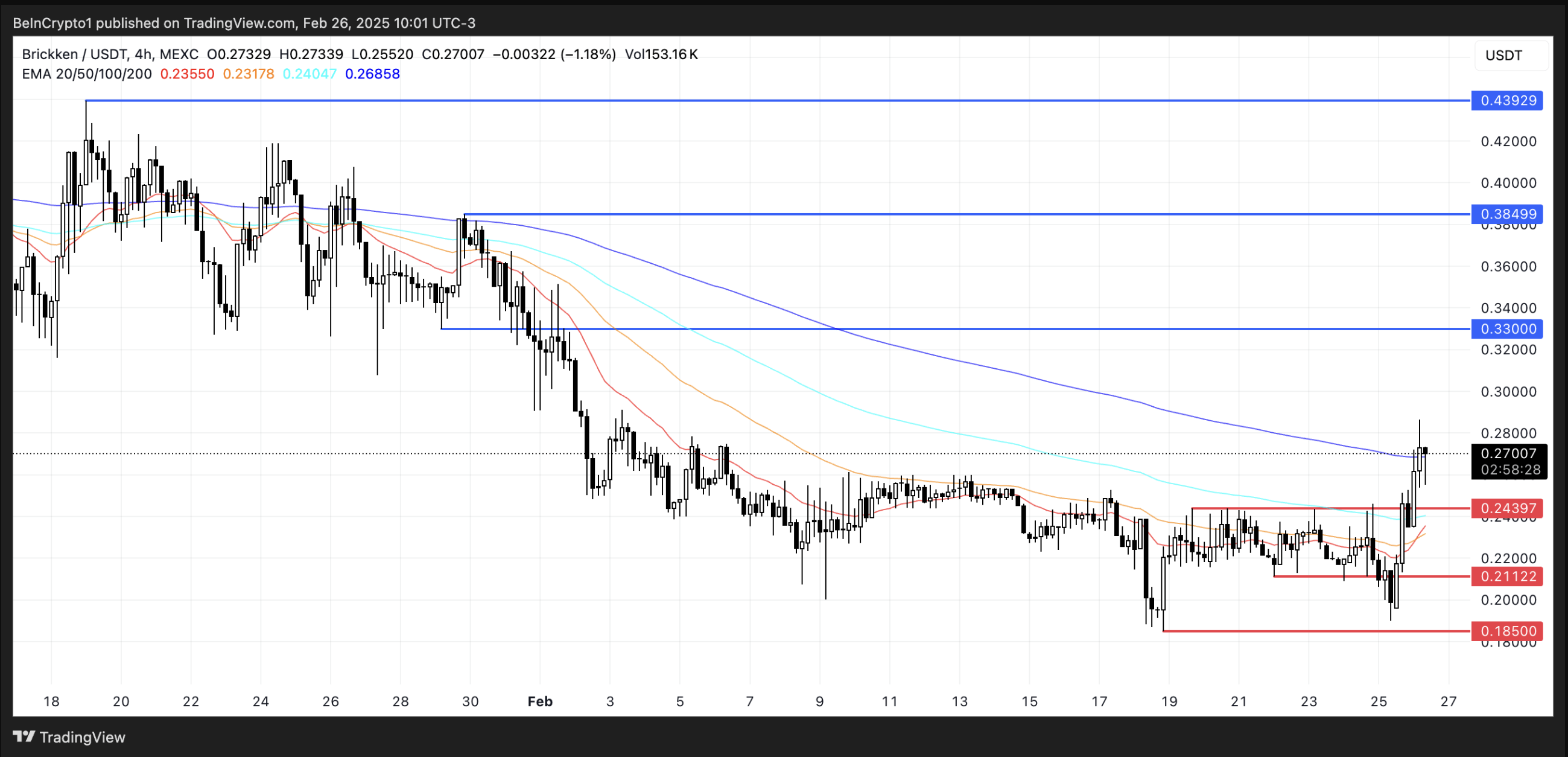
Task: Click the Vol 153.16 K reading
Action: (x=661, y=54)
